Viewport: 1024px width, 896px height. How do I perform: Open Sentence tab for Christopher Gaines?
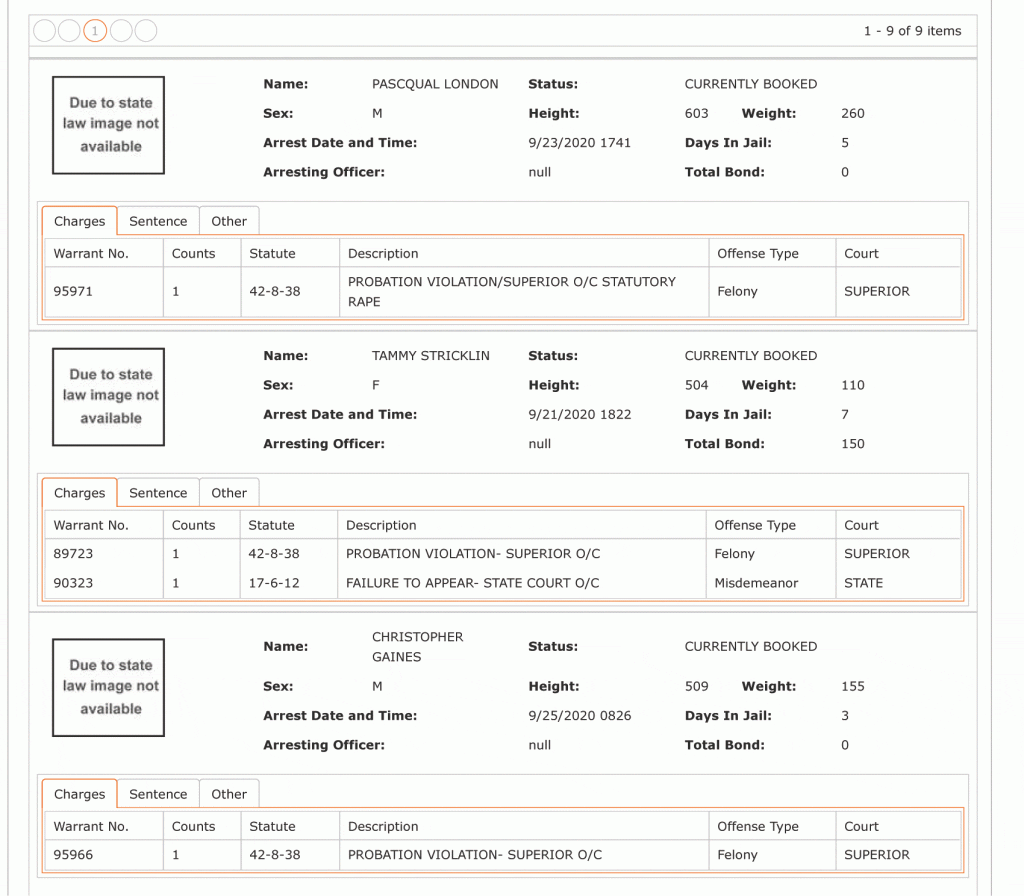[158, 794]
